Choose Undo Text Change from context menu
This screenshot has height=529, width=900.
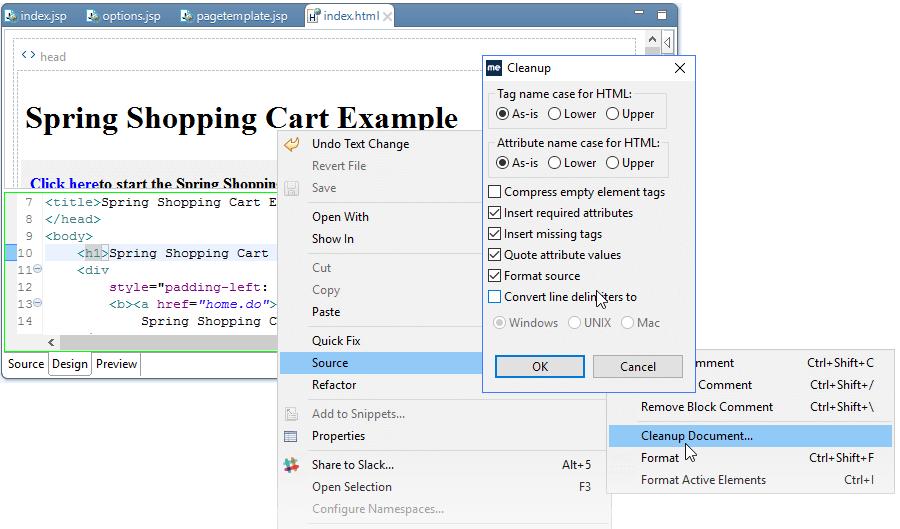(x=360, y=144)
